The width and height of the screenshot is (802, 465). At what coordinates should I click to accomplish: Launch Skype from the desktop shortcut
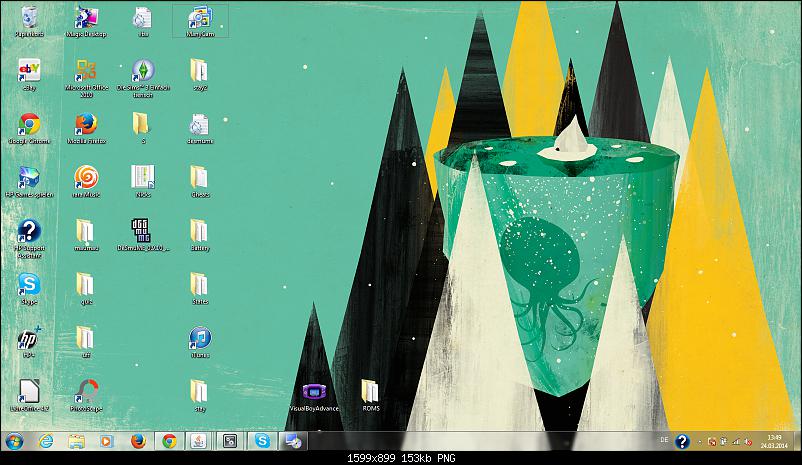click(x=29, y=289)
